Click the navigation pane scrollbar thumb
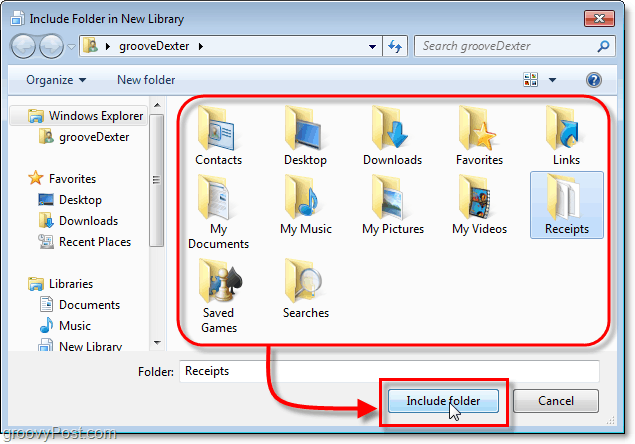The width and height of the screenshot is (635, 444). [157, 180]
